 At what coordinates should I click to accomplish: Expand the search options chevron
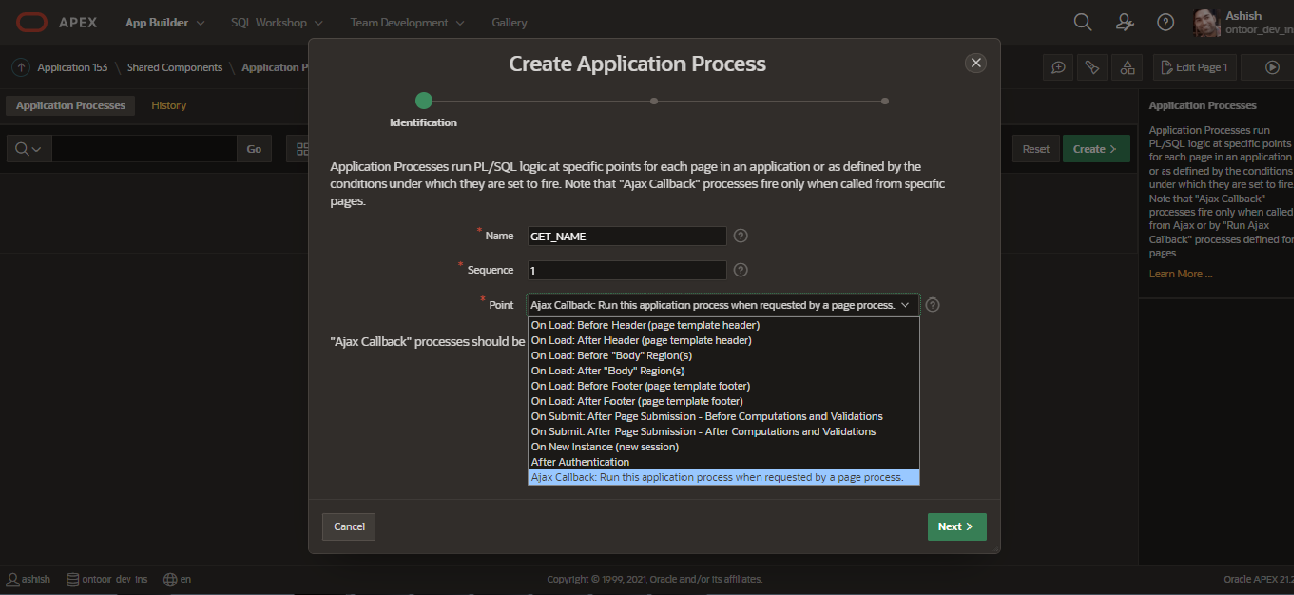pyautogui.click(x=36, y=148)
